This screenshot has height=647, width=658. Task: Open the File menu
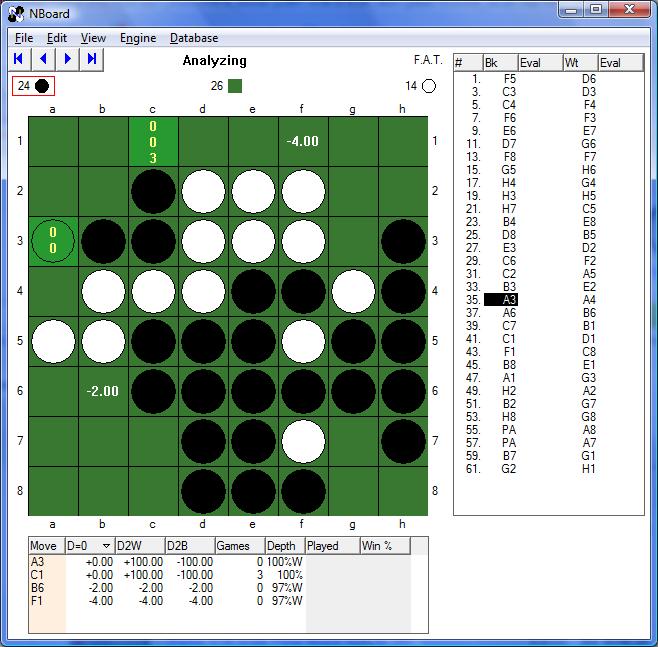tap(24, 38)
